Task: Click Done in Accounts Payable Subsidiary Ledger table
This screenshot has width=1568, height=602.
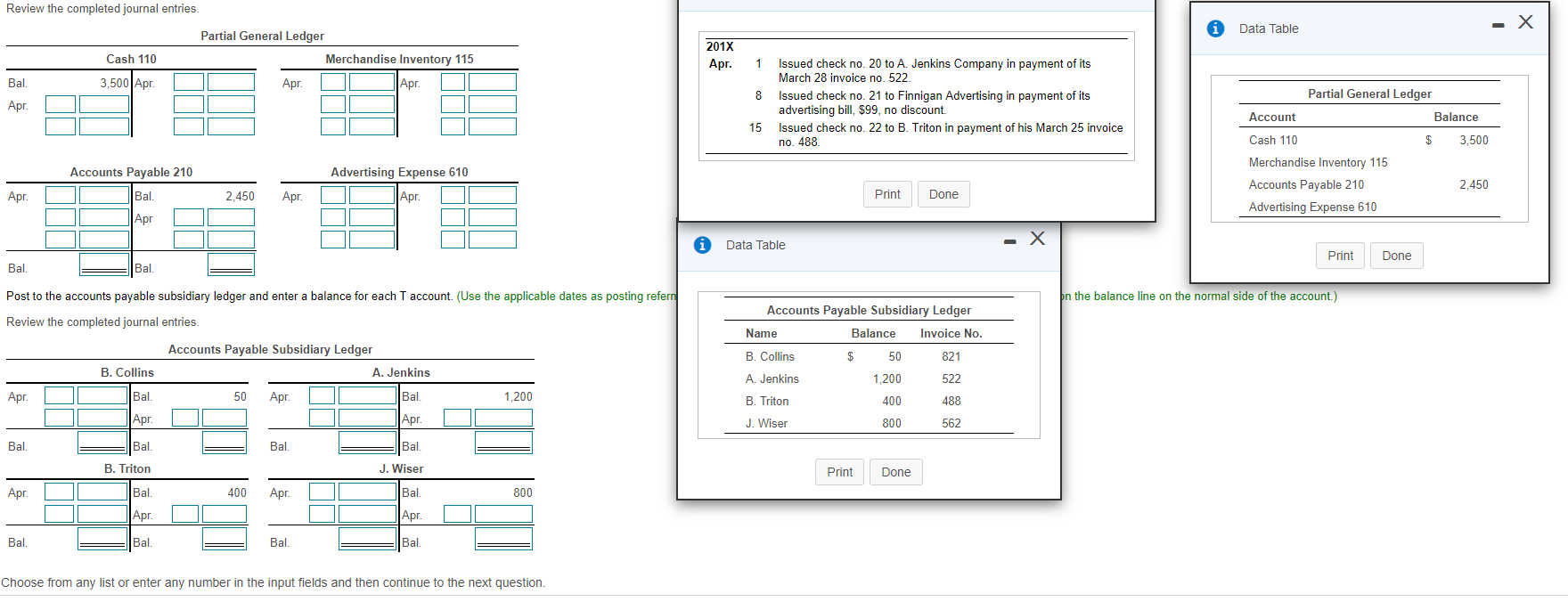Action: [895, 472]
